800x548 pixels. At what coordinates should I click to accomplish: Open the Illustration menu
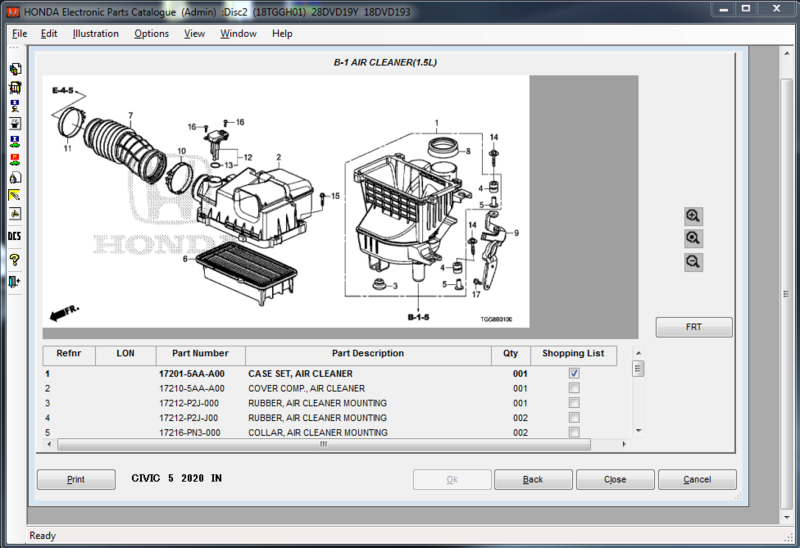click(95, 33)
